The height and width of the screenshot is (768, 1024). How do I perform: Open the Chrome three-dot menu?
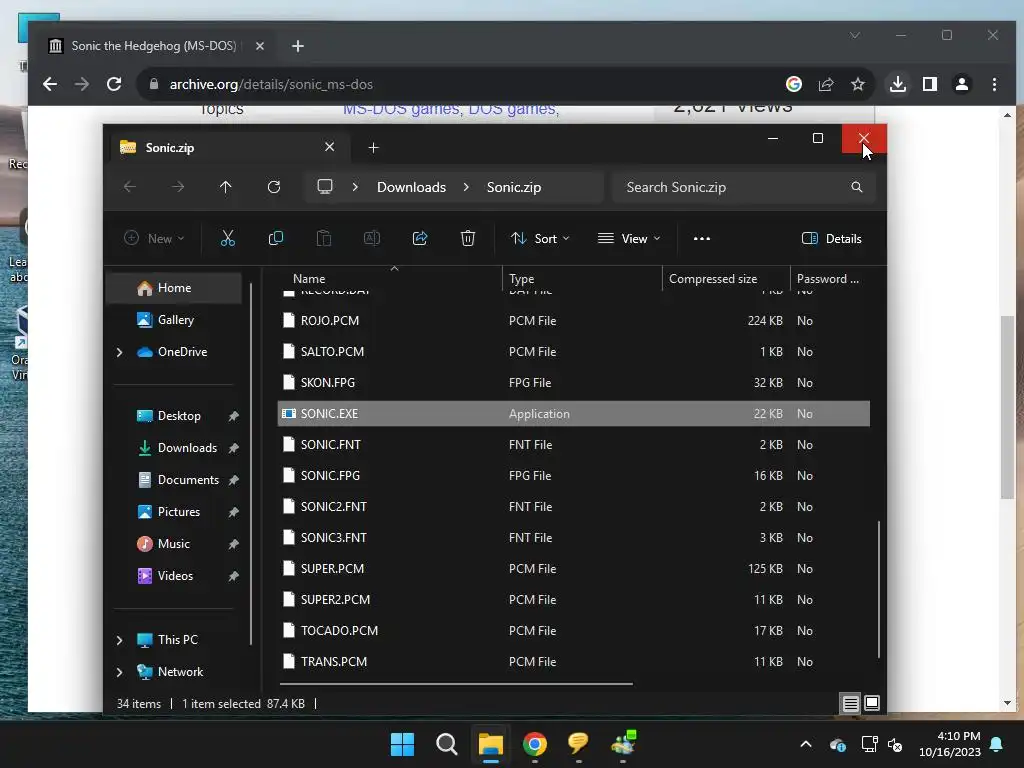[994, 84]
